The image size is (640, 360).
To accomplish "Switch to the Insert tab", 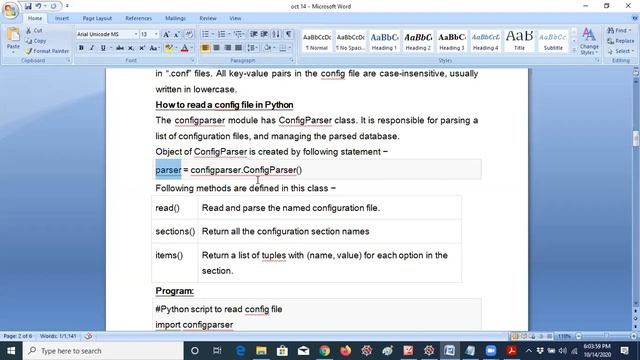I will tap(62, 18).
